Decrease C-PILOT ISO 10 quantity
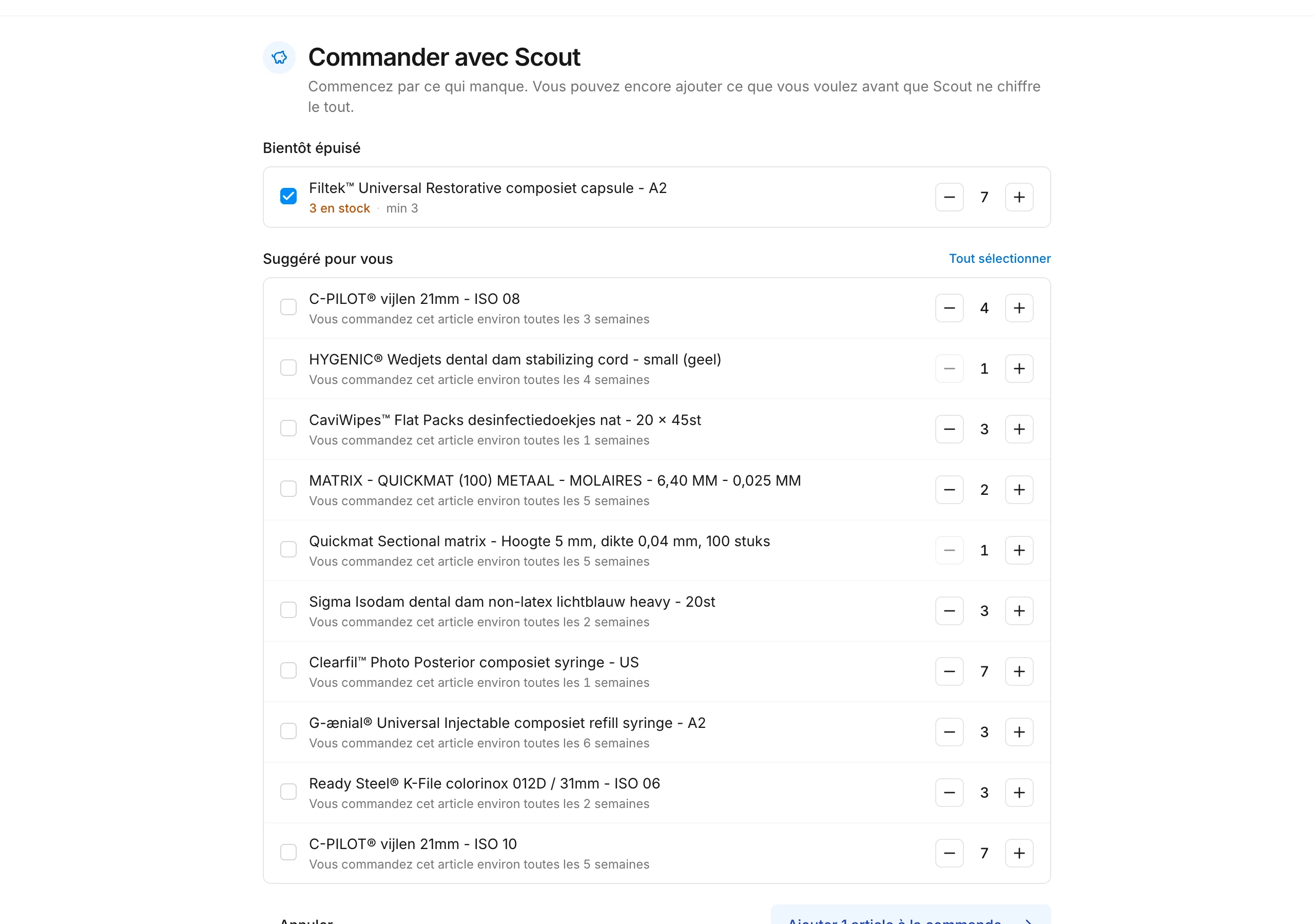Viewport: 1314px width, 924px height. pyautogui.click(x=950, y=853)
